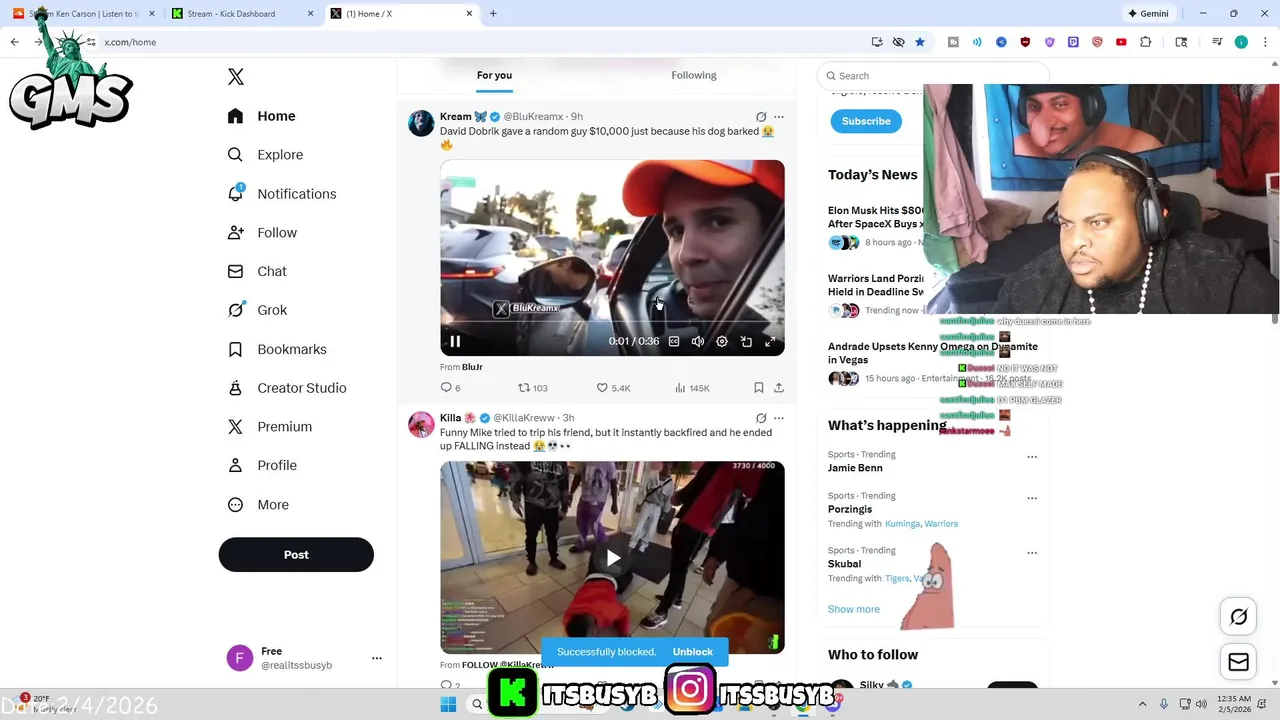Open video settings gear on Kream's video
The image size is (1280, 720).
(722, 342)
